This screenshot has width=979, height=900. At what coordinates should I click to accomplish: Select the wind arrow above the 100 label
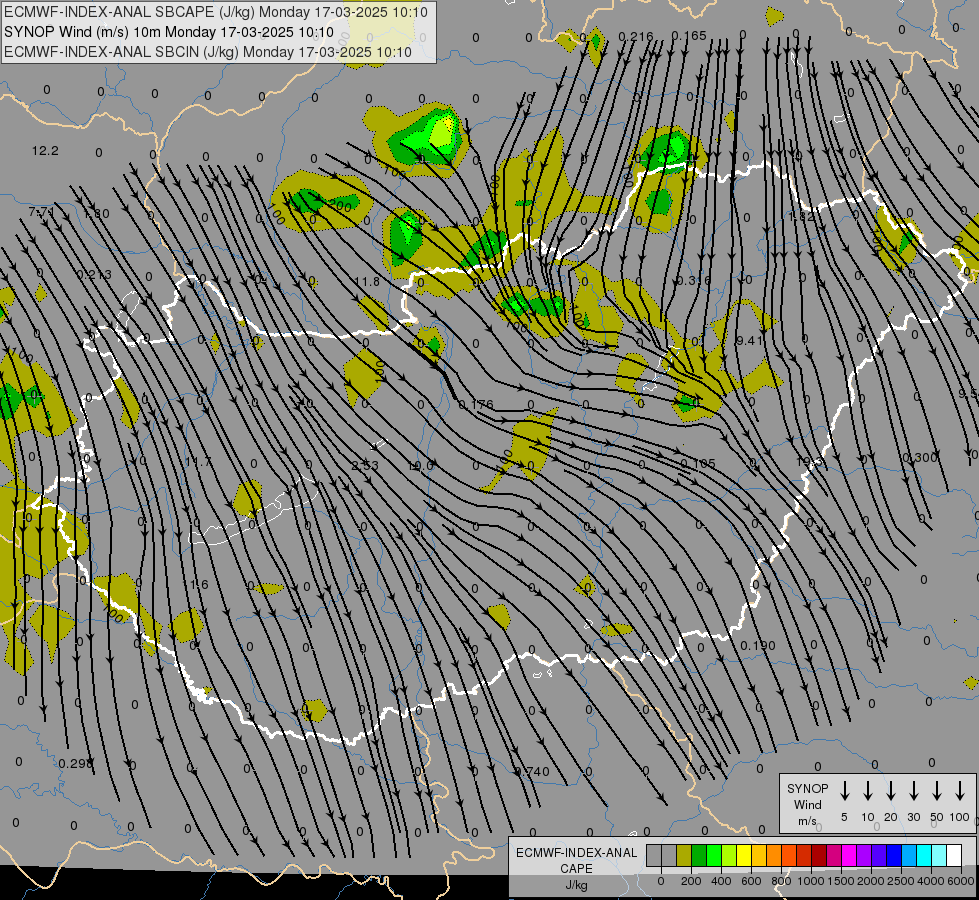960,791
